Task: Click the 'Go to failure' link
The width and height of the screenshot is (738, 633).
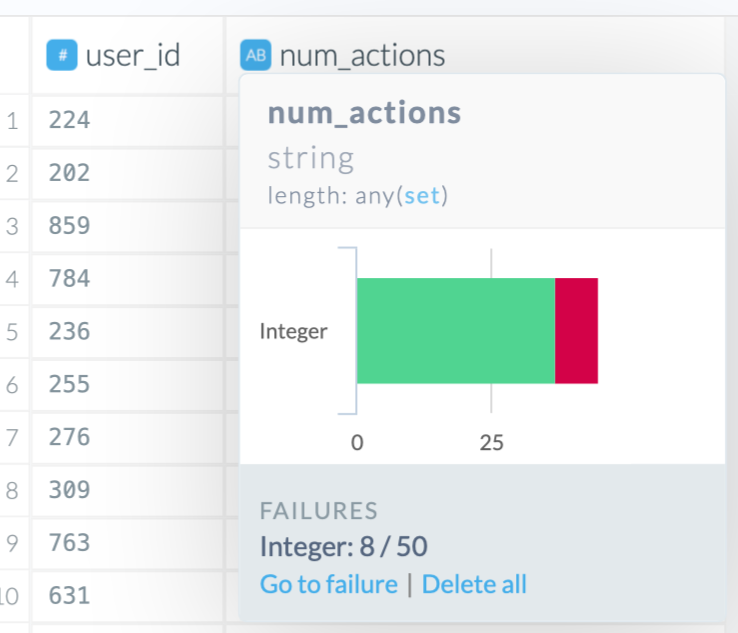Action: [328, 584]
